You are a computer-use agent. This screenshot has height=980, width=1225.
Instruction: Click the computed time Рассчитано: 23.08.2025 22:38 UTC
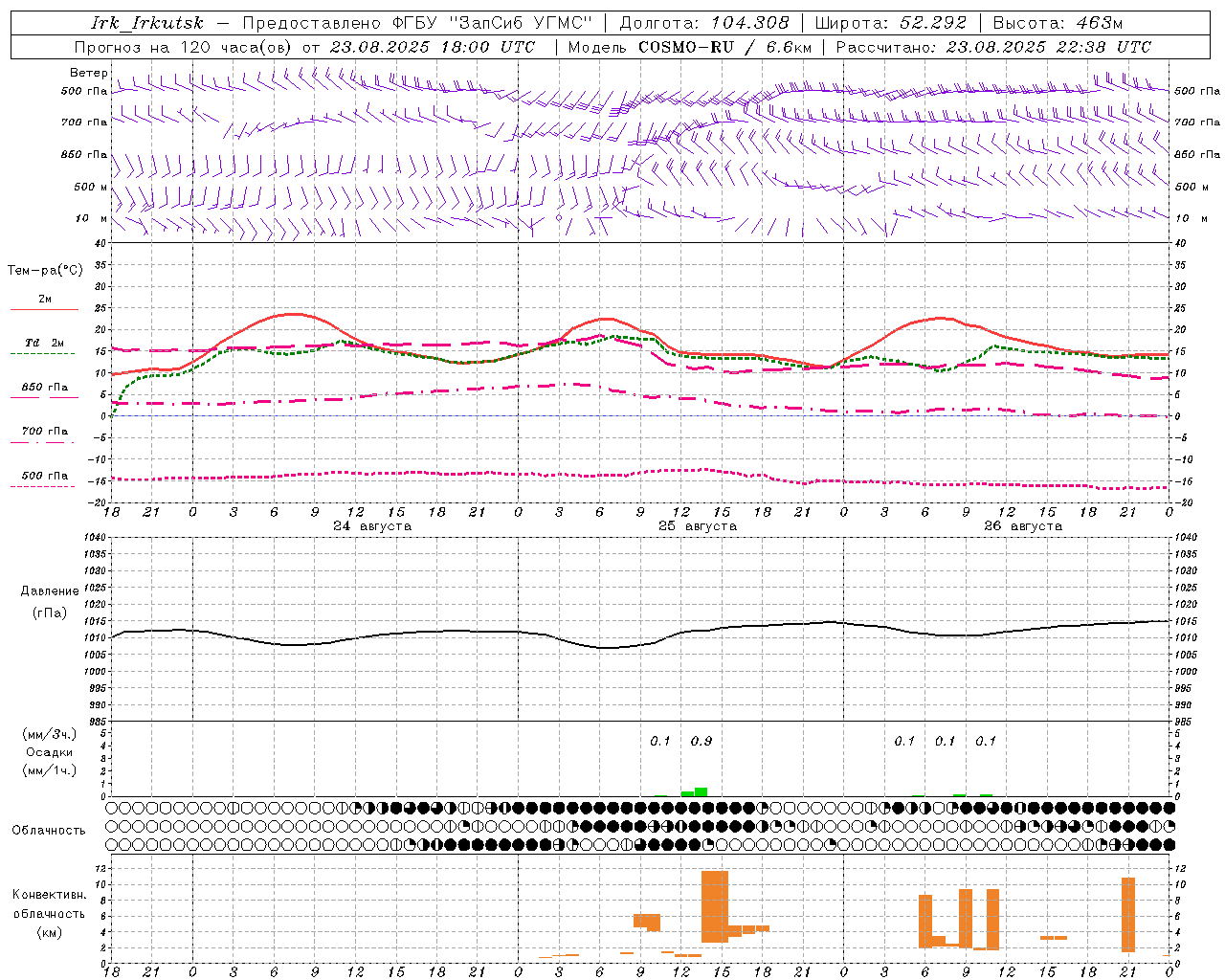(x=993, y=47)
